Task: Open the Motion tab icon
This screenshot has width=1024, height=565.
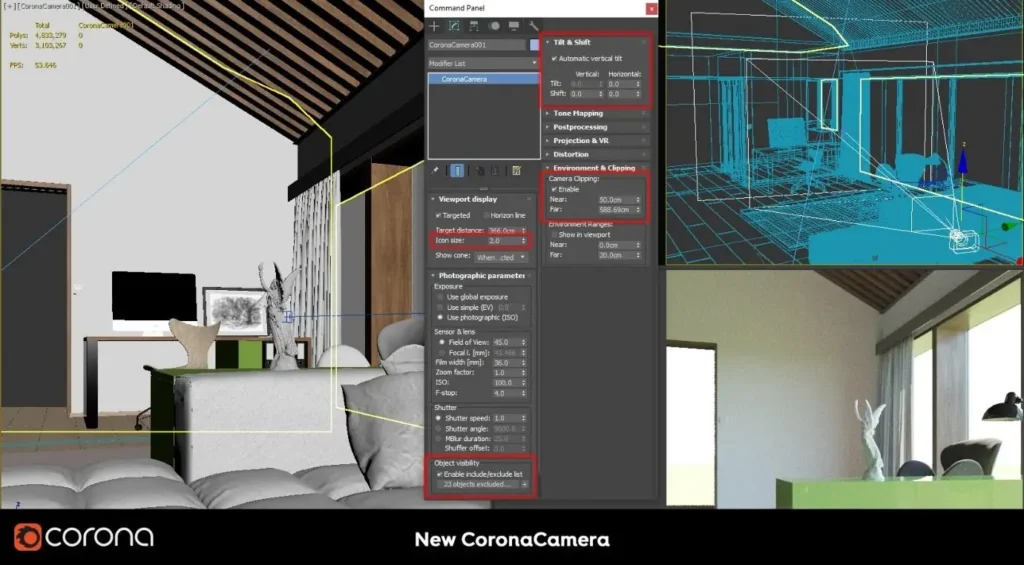Action: pyautogui.click(x=494, y=26)
